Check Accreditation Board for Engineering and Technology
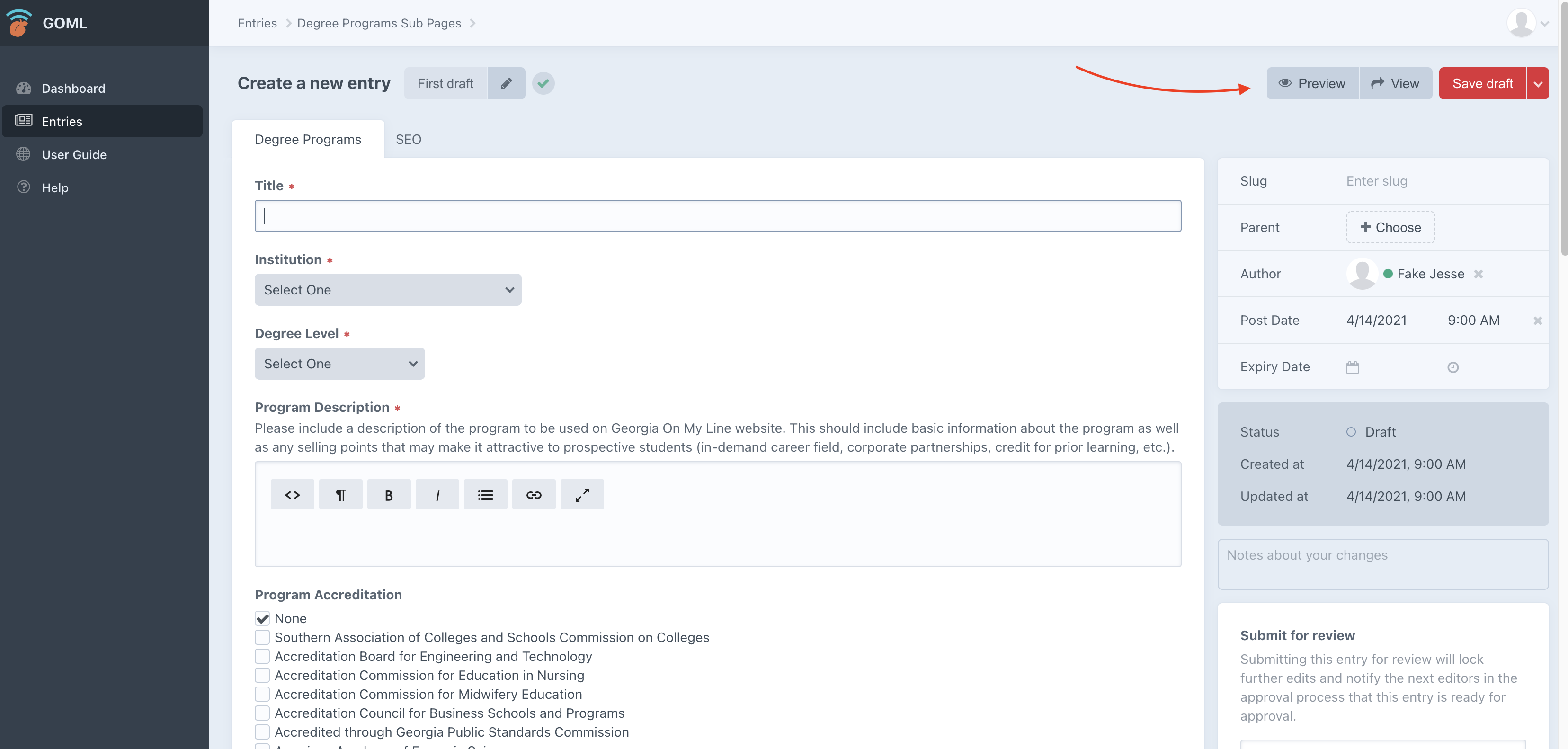 pos(262,657)
